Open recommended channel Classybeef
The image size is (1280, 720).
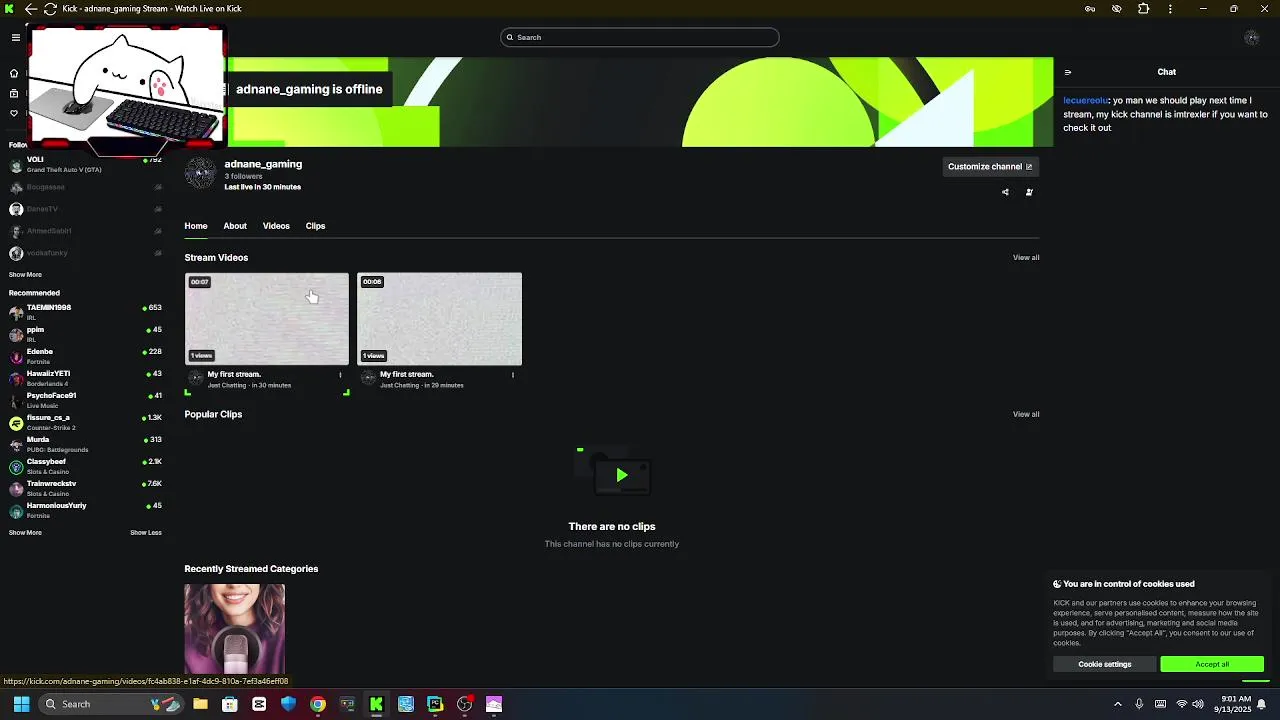[85, 466]
